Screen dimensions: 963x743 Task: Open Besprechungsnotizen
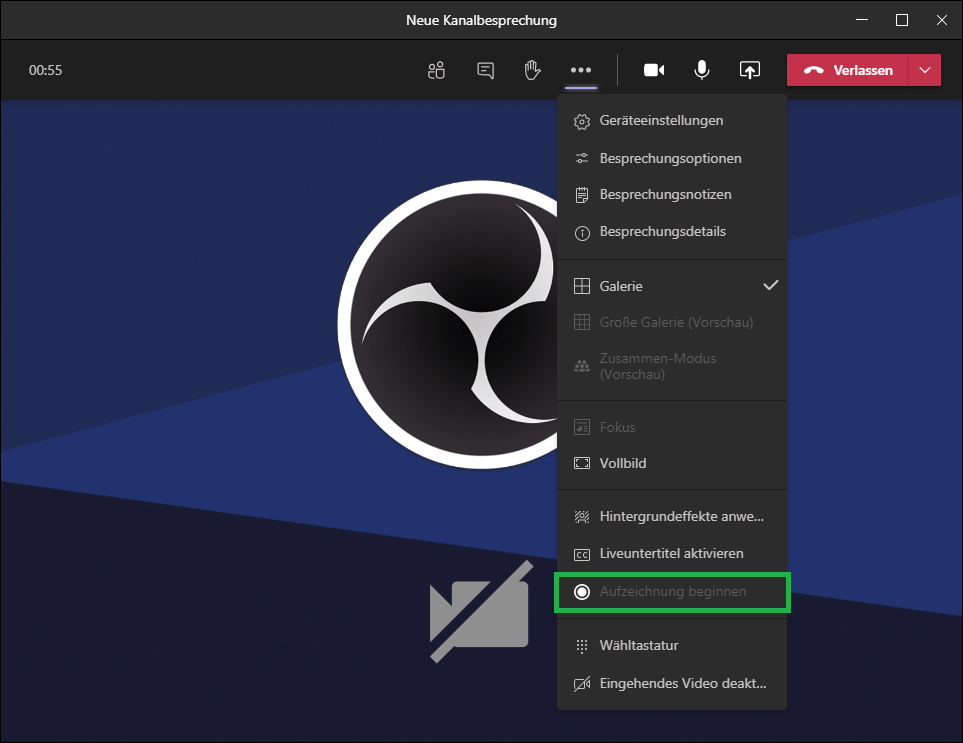pos(672,195)
